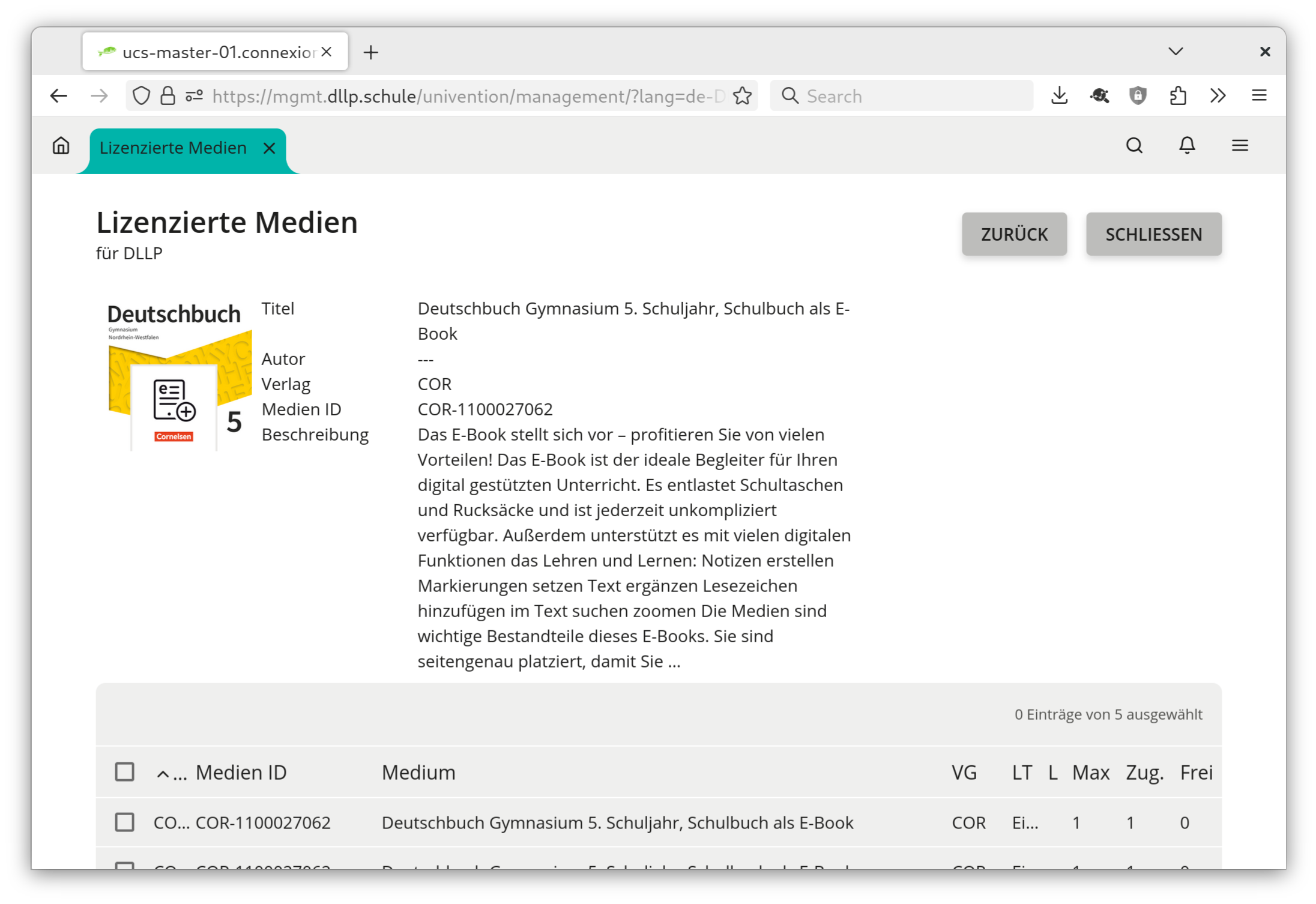Image resolution: width=1316 pixels, height=904 pixels.
Task: Go back with the browser back arrow
Action: point(59,96)
